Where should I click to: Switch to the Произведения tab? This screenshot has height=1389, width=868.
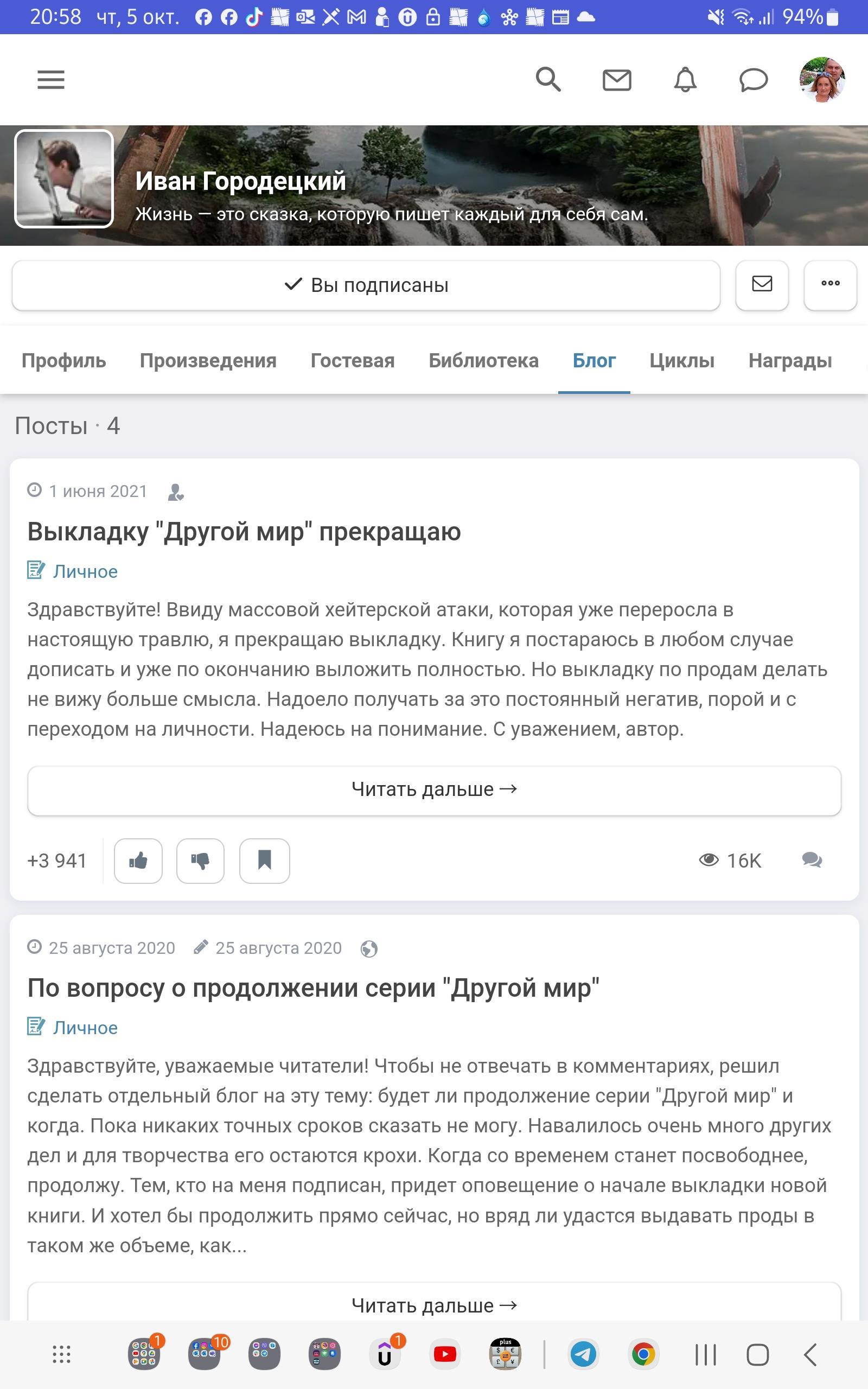click(x=208, y=360)
